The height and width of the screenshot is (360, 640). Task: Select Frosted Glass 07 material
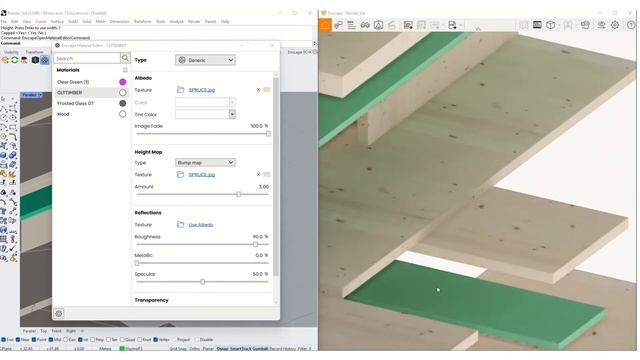(92, 103)
